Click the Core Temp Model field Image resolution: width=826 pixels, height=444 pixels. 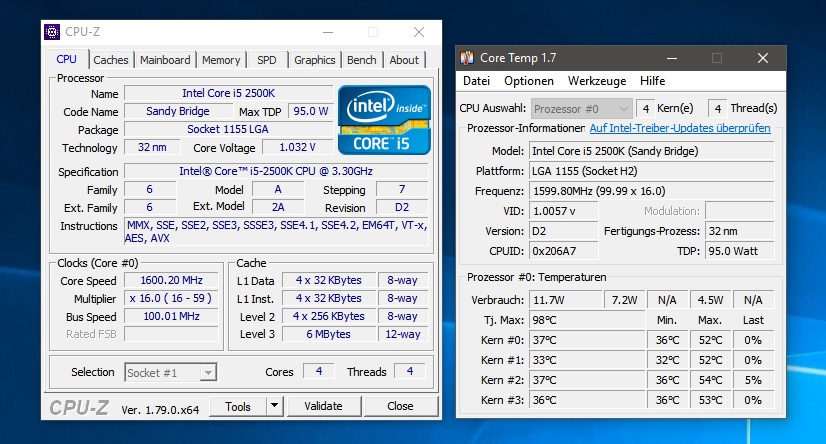(x=652, y=151)
